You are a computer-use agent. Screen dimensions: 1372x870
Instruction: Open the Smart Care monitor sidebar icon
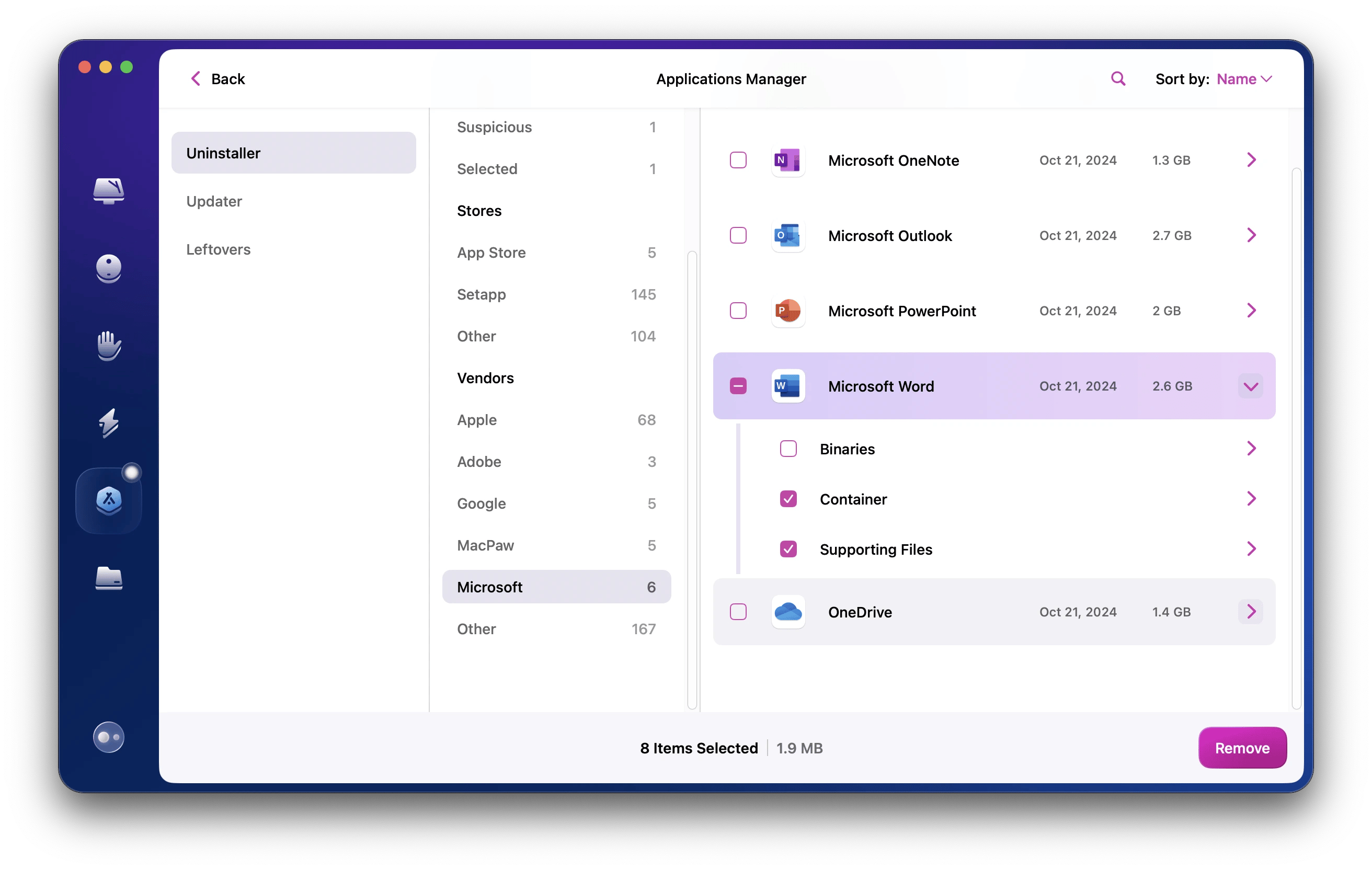point(108,190)
